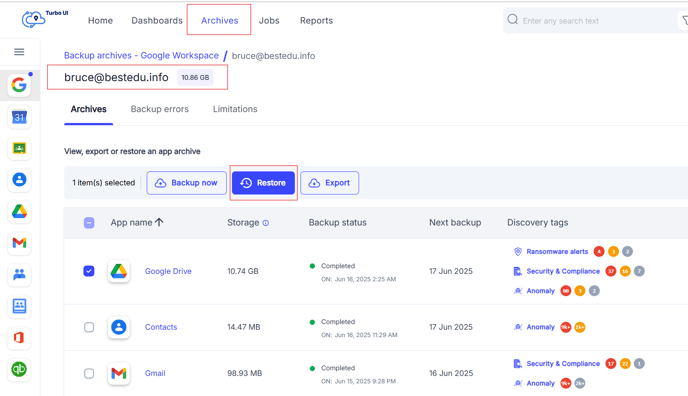Open the Google Drive archive link
This screenshot has height=396, width=688.
pos(168,271)
